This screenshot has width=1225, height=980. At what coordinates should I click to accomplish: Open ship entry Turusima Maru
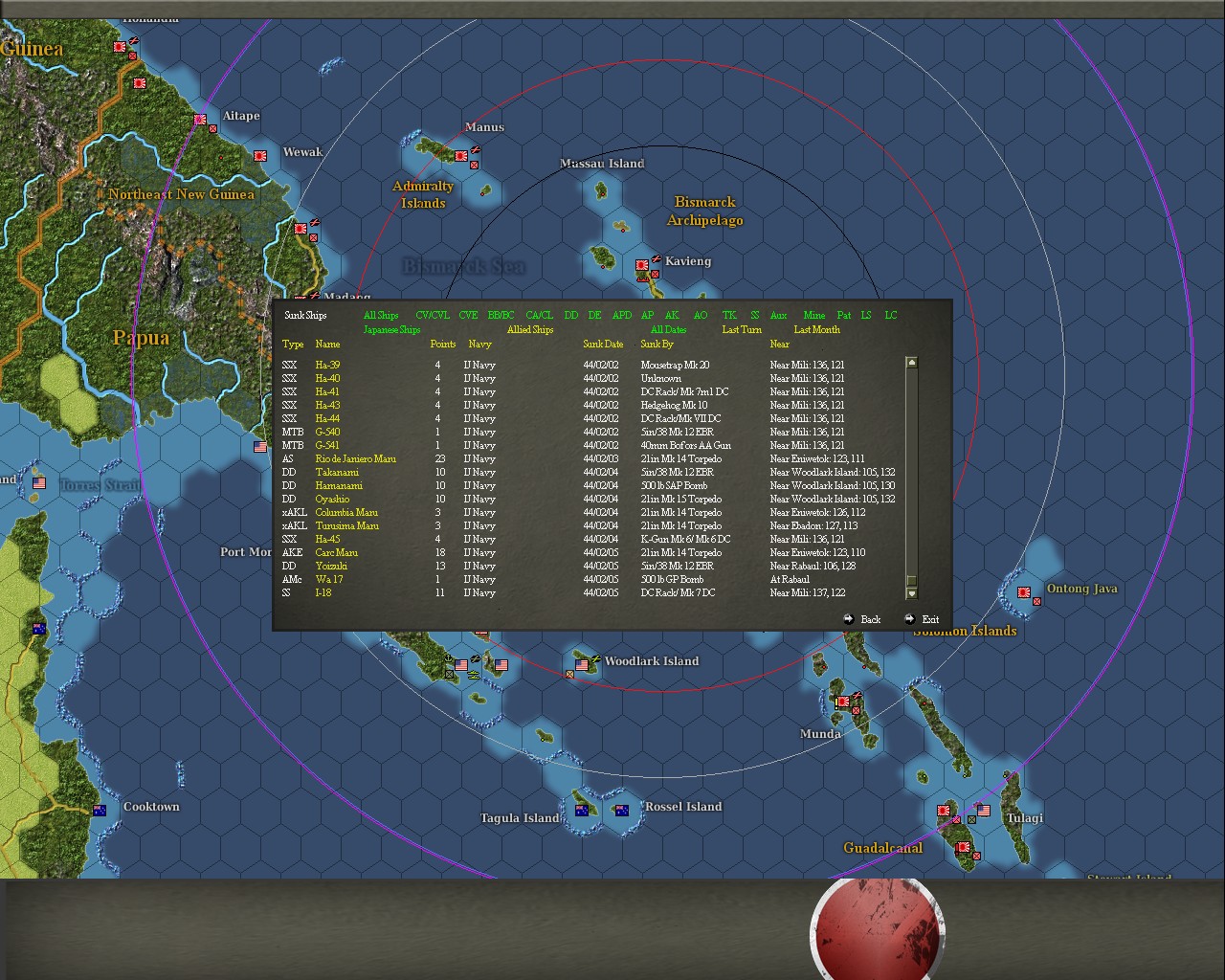click(346, 525)
